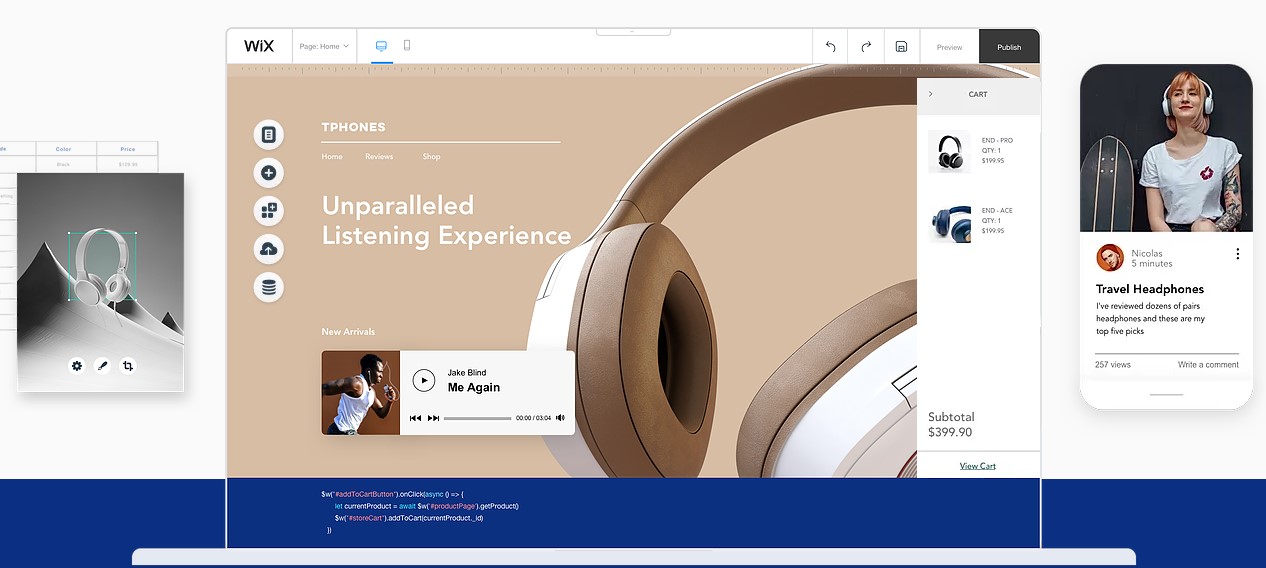This screenshot has width=1266, height=568.
Task: Click the END - PRO headphones thumbnail
Action: 948,151
